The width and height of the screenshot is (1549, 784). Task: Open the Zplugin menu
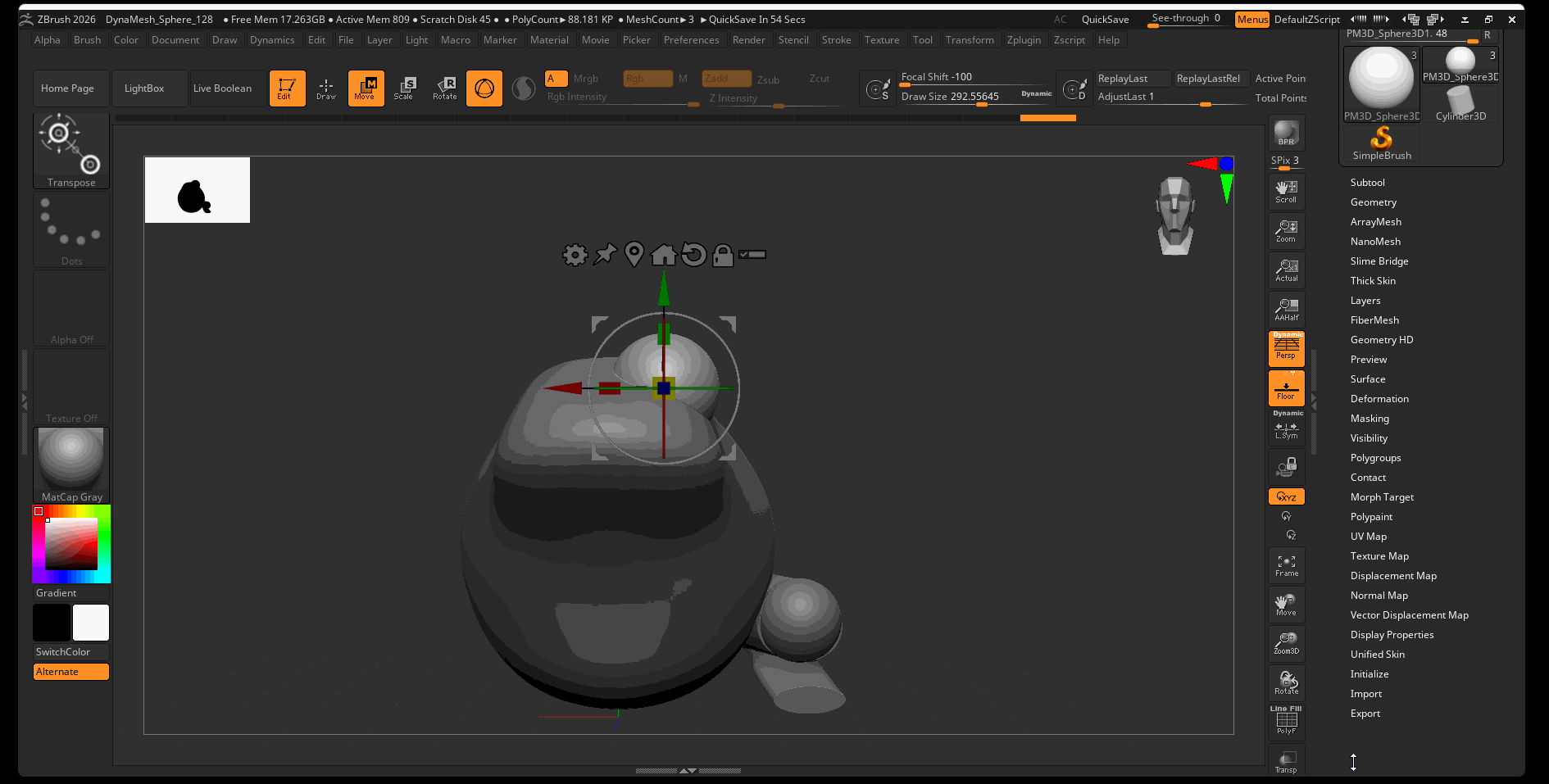point(1023,40)
